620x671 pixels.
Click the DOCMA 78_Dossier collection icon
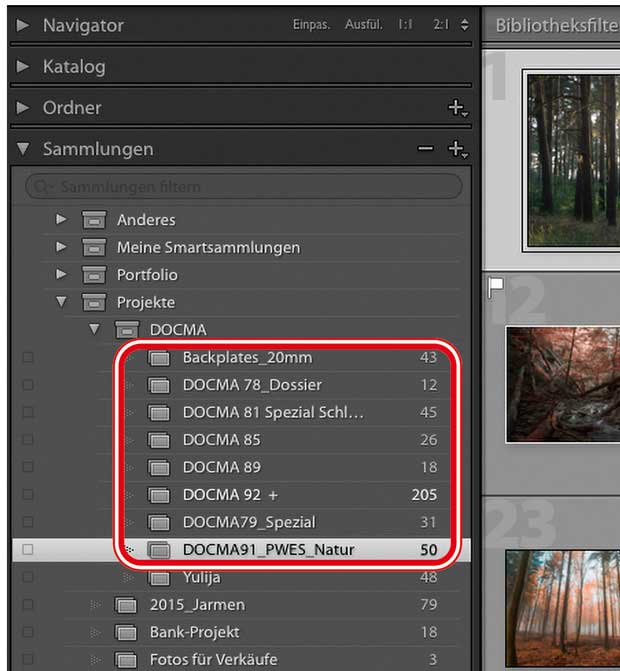pos(159,385)
